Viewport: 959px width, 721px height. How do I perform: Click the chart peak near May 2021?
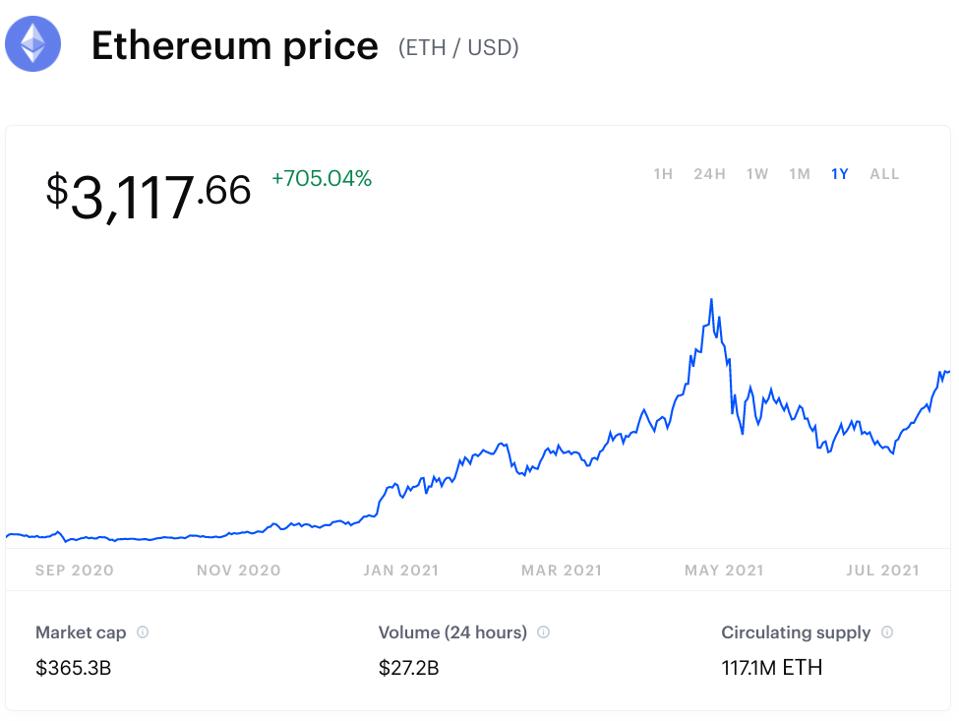tap(711, 300)
